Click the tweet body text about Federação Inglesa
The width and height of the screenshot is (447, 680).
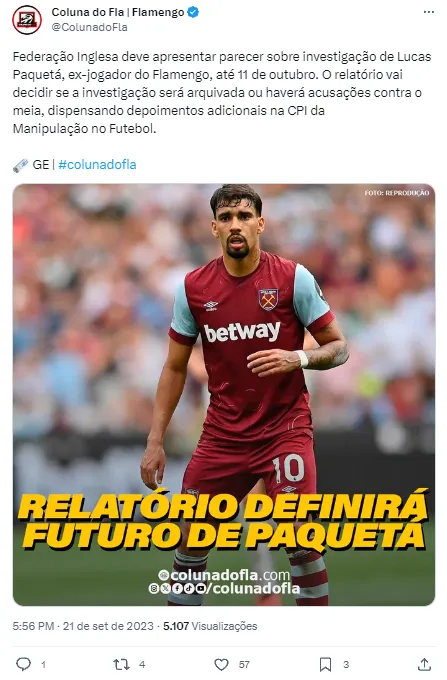click(222, 92)
